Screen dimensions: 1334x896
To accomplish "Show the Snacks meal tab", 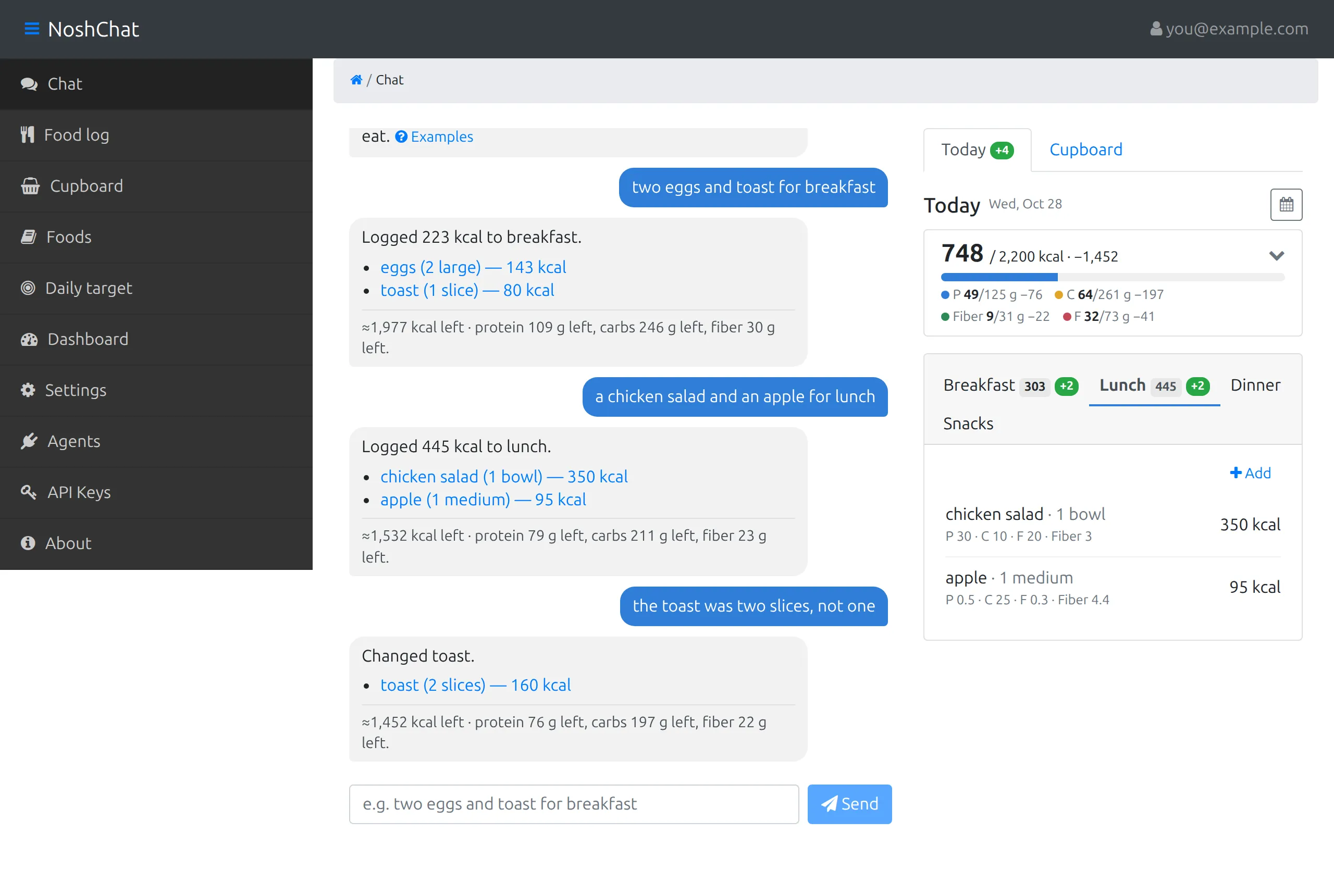I will (968, 424).
